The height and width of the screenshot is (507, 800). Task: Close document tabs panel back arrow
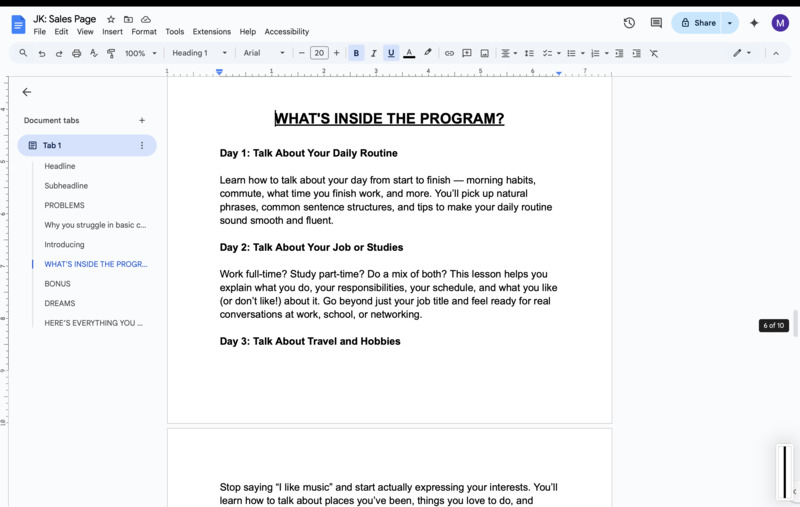pyautogui.click(x=27, y=92)
